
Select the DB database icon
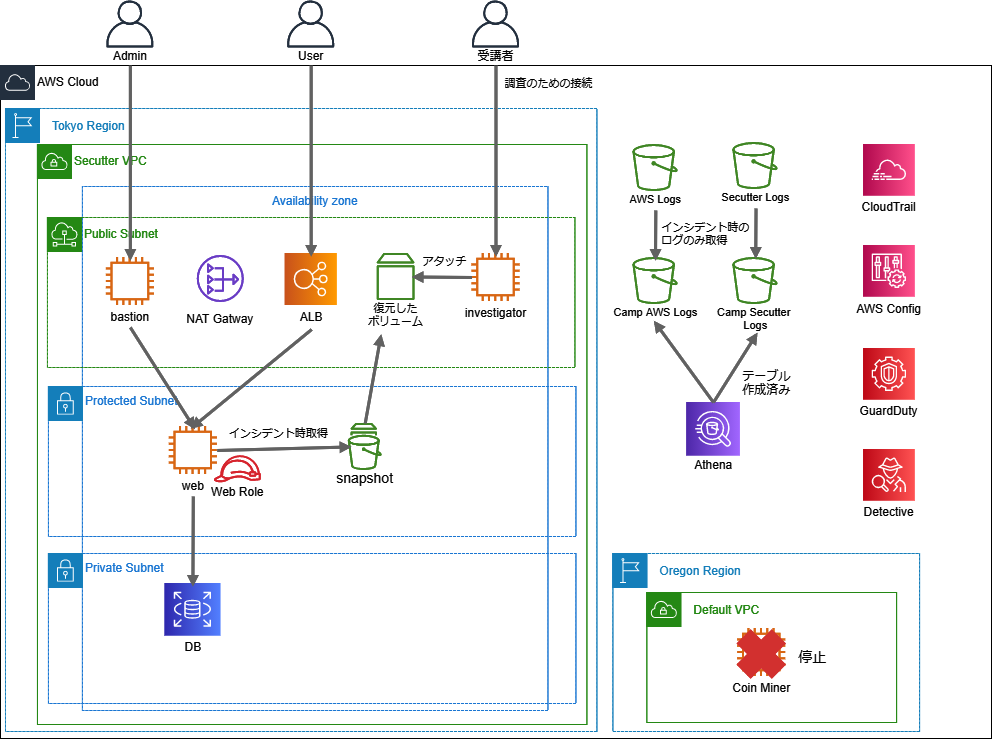(x=192, y=609)
